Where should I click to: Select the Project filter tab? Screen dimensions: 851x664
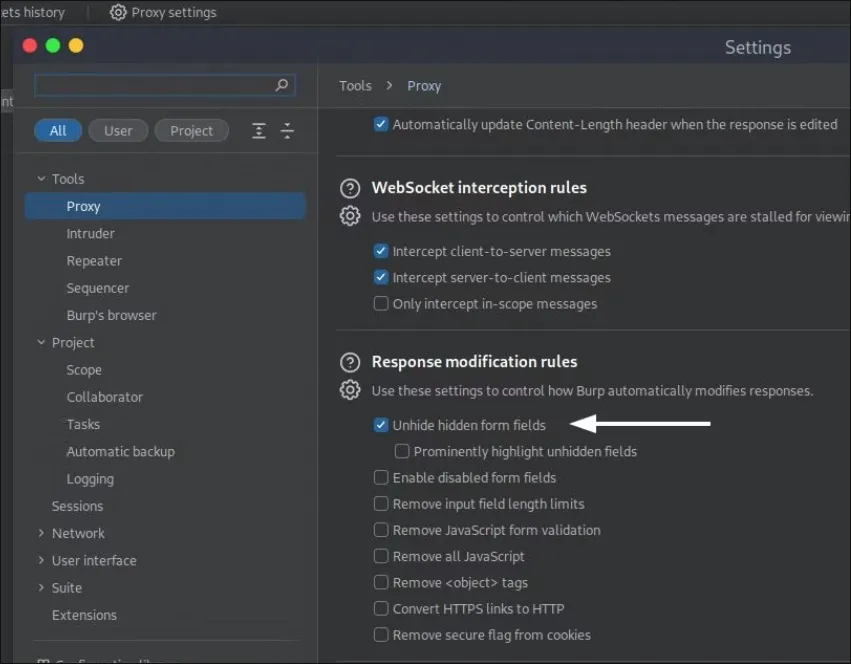(191, 131)
